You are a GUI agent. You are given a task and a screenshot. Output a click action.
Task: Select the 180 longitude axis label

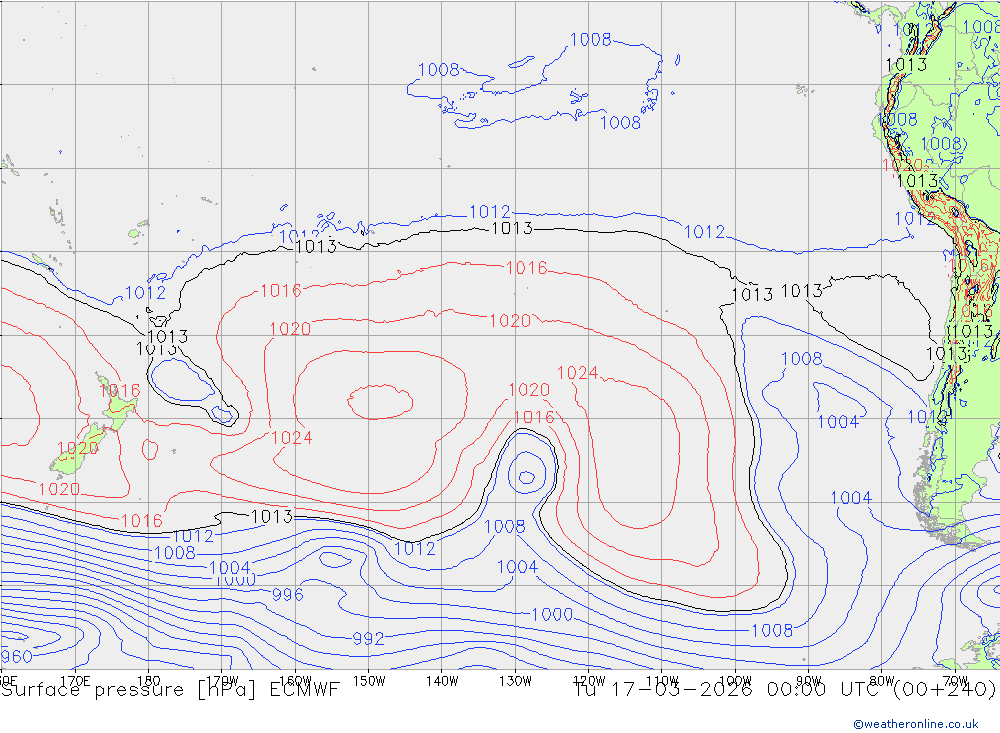(x=149, y=681)
